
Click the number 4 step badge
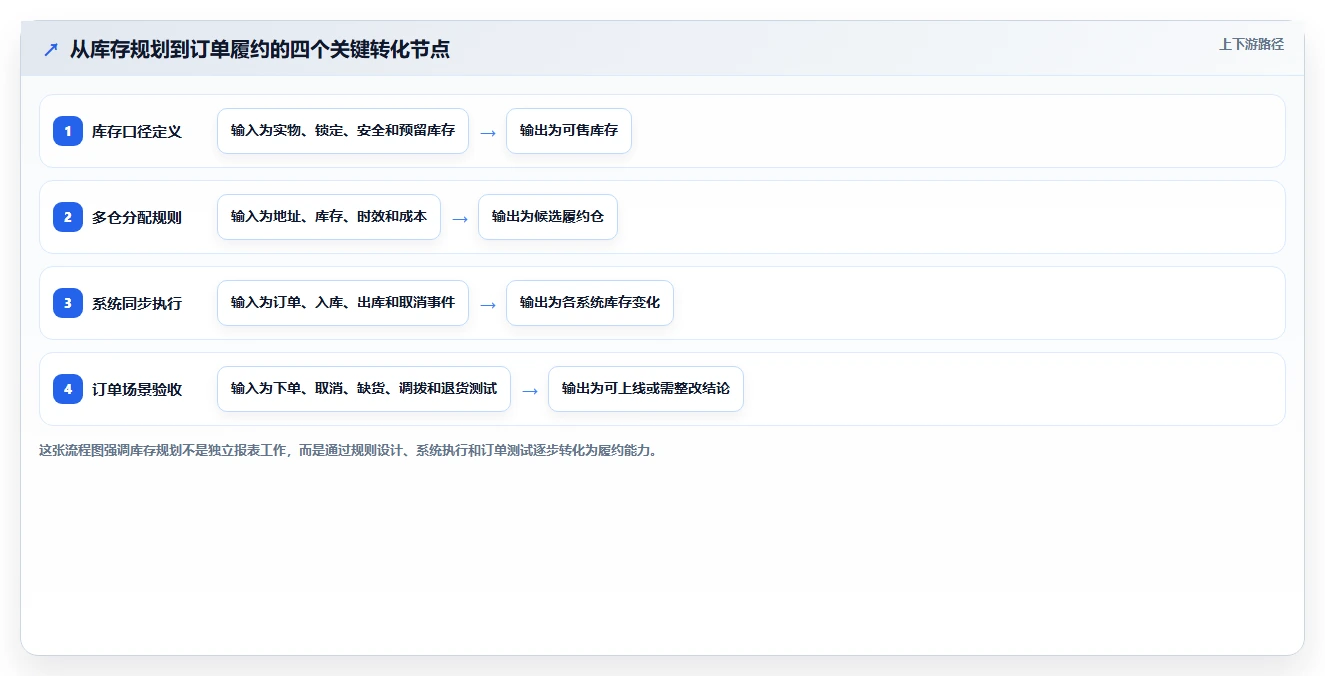pos(68,389)
